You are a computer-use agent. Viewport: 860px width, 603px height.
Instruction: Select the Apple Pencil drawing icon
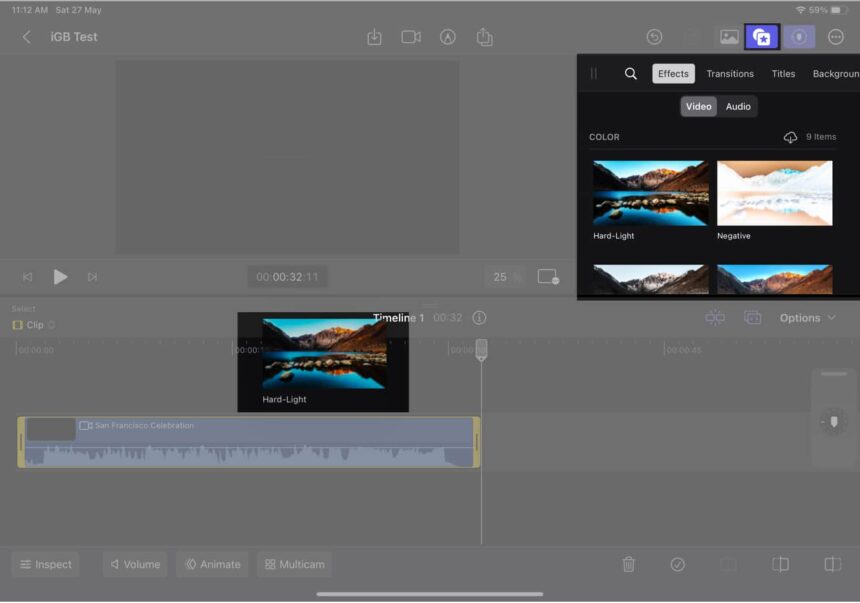click(448, 37)
